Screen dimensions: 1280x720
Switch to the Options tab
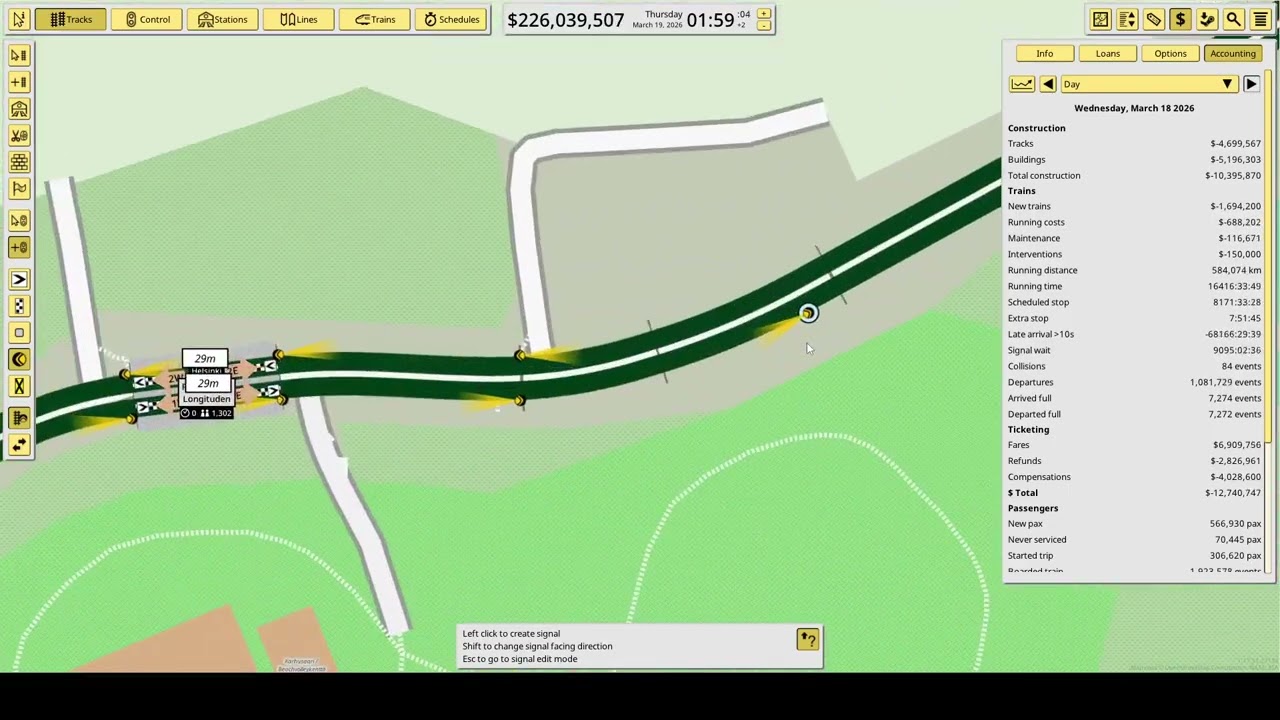[x=1170, y=54]
